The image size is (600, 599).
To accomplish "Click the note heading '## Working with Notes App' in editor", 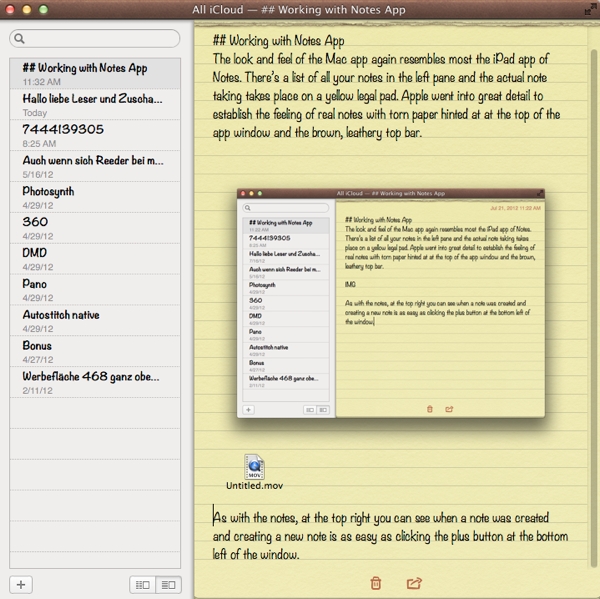I will click(279, 41).
